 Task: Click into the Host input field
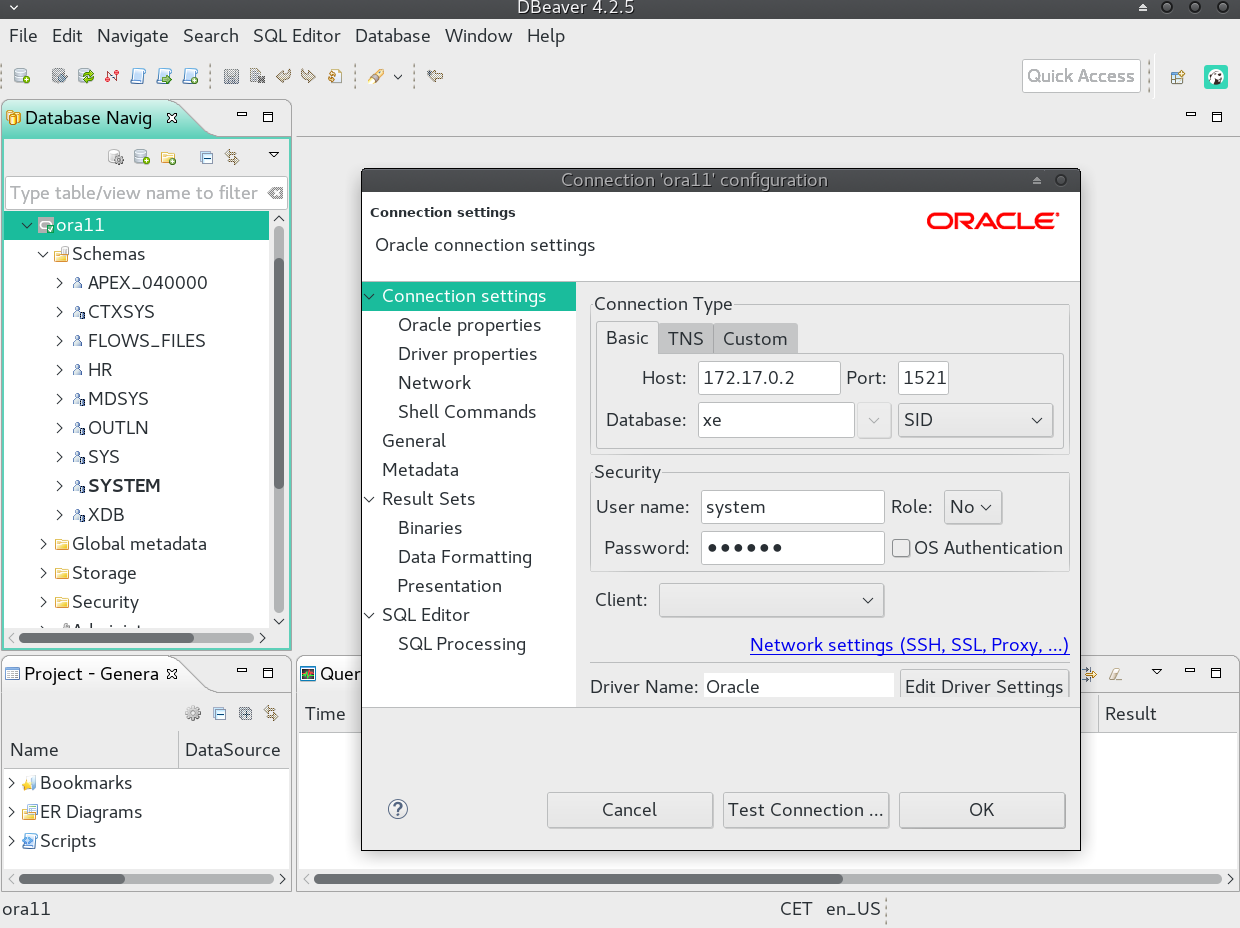768,378
